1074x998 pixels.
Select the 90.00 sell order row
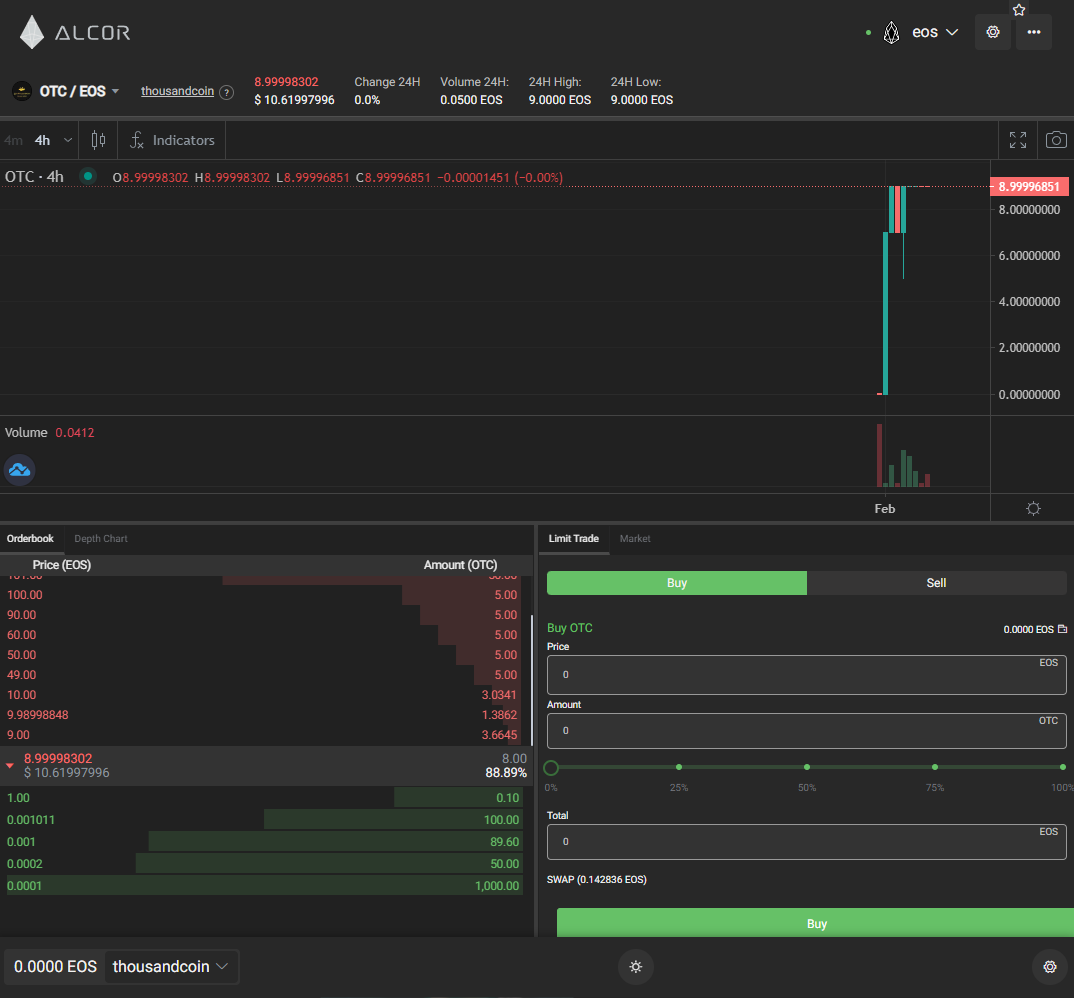point(264,614)
